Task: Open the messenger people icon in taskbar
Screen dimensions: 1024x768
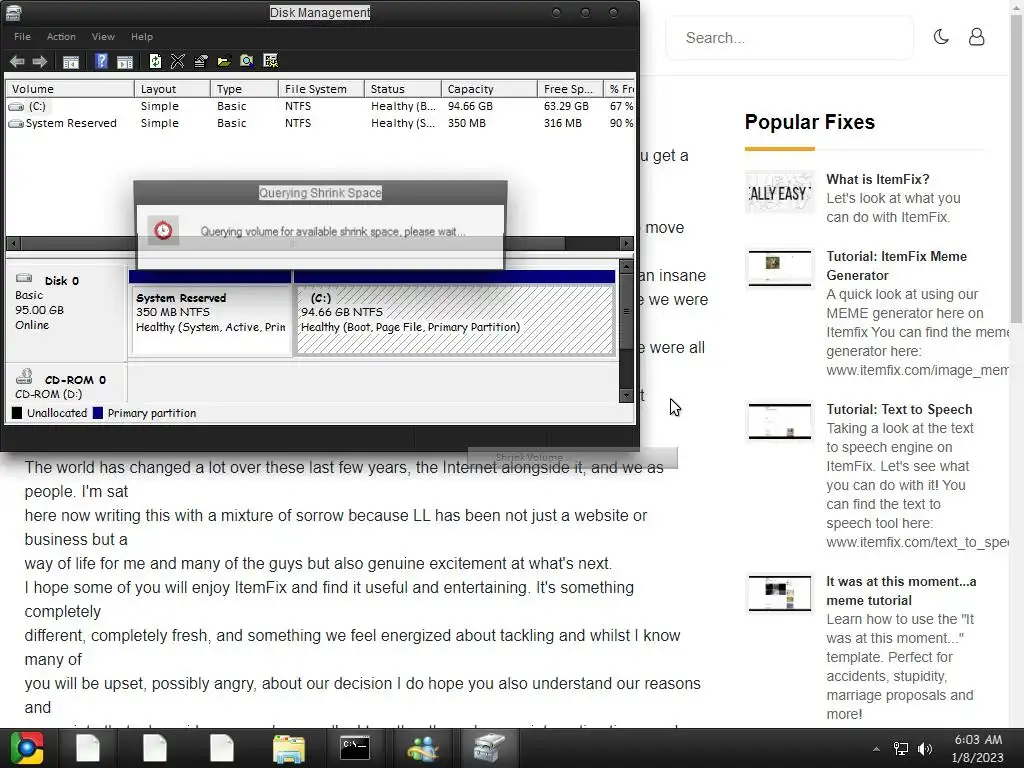Action: tap(423, 748)
